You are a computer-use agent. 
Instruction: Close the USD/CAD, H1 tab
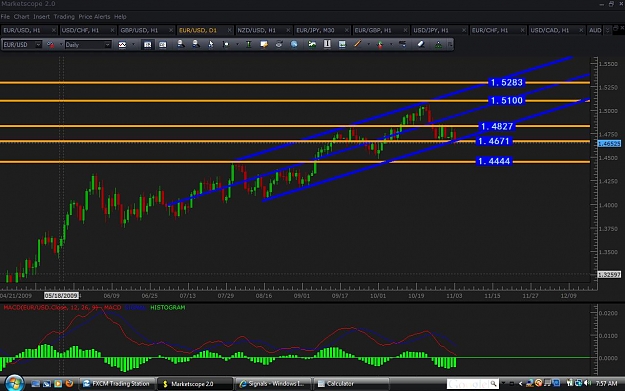(581, 30)
